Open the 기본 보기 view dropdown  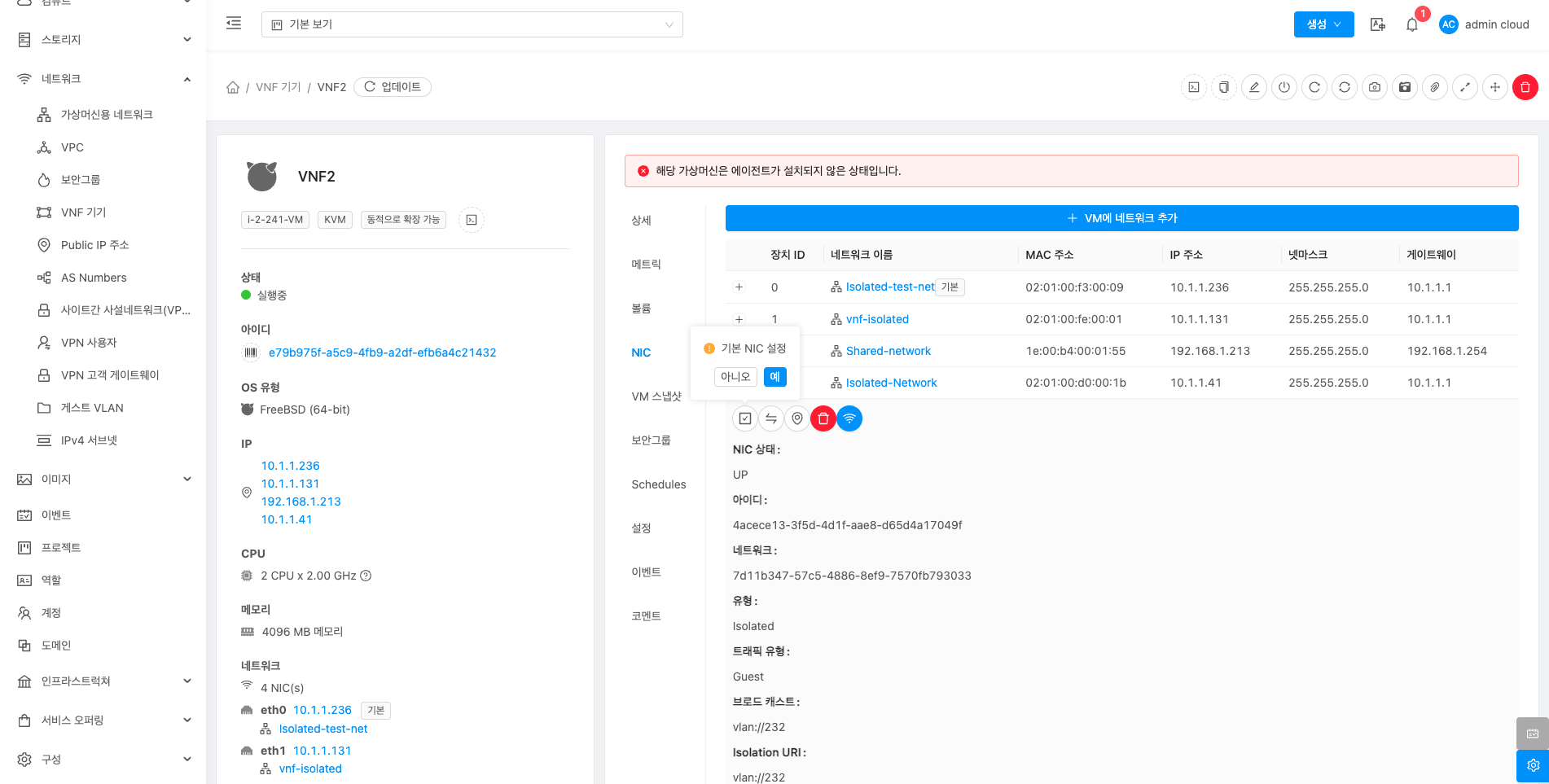[472, 24]
